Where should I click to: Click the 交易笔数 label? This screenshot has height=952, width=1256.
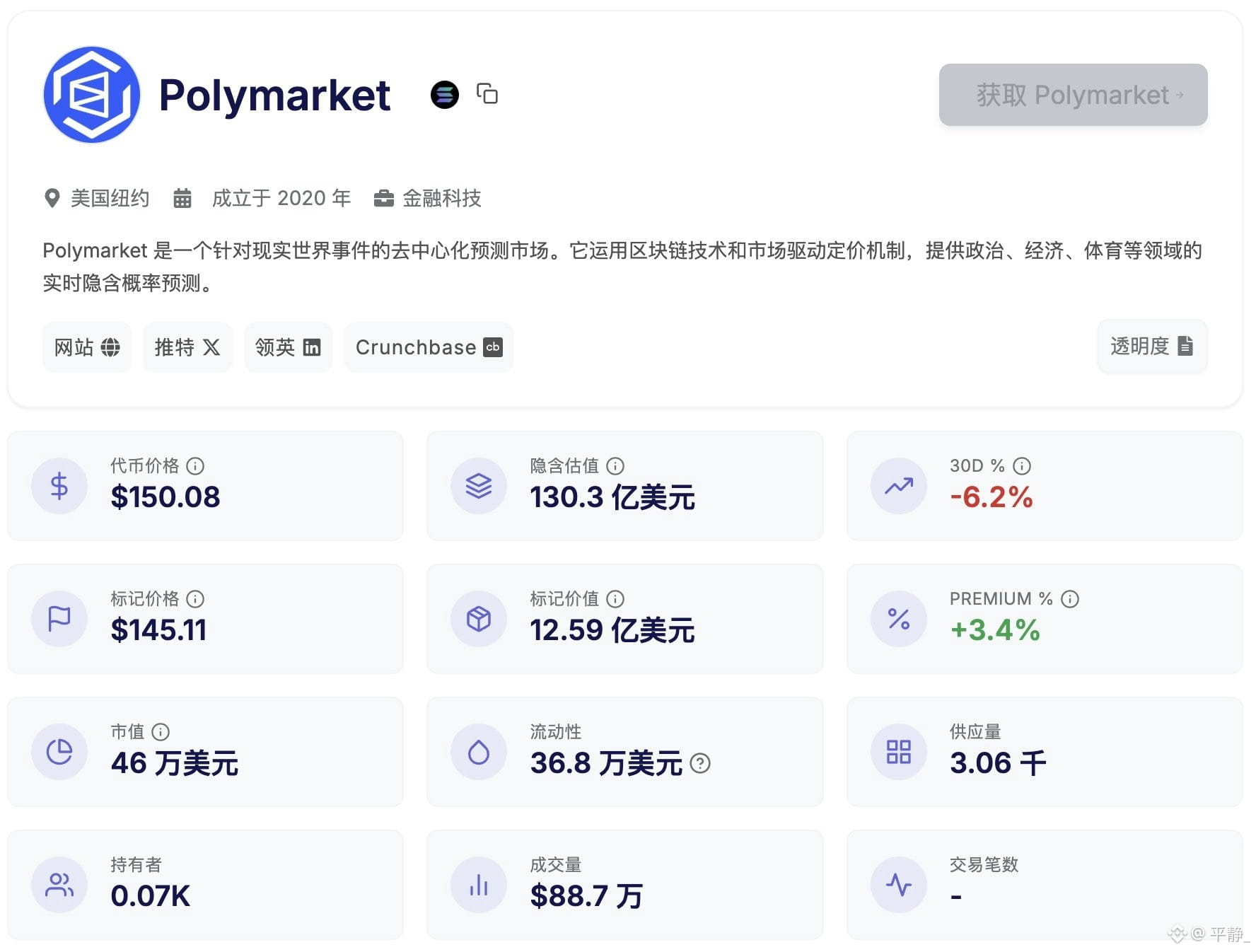(x=984, y=865)
